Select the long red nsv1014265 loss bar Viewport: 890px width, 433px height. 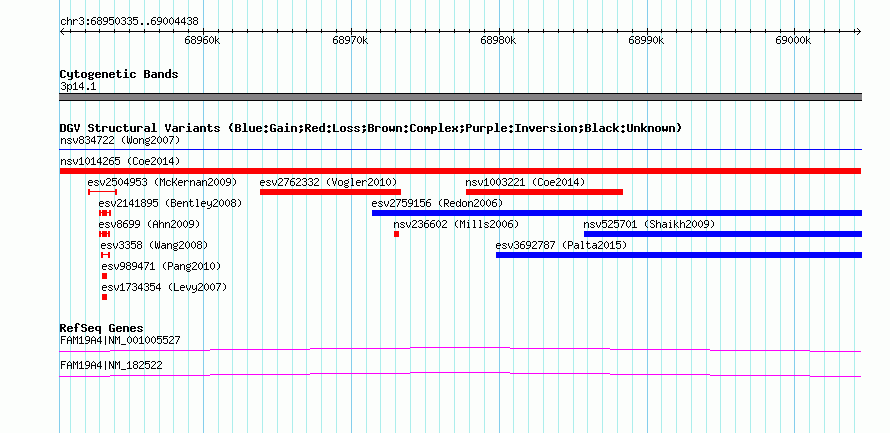click(461, 171)
